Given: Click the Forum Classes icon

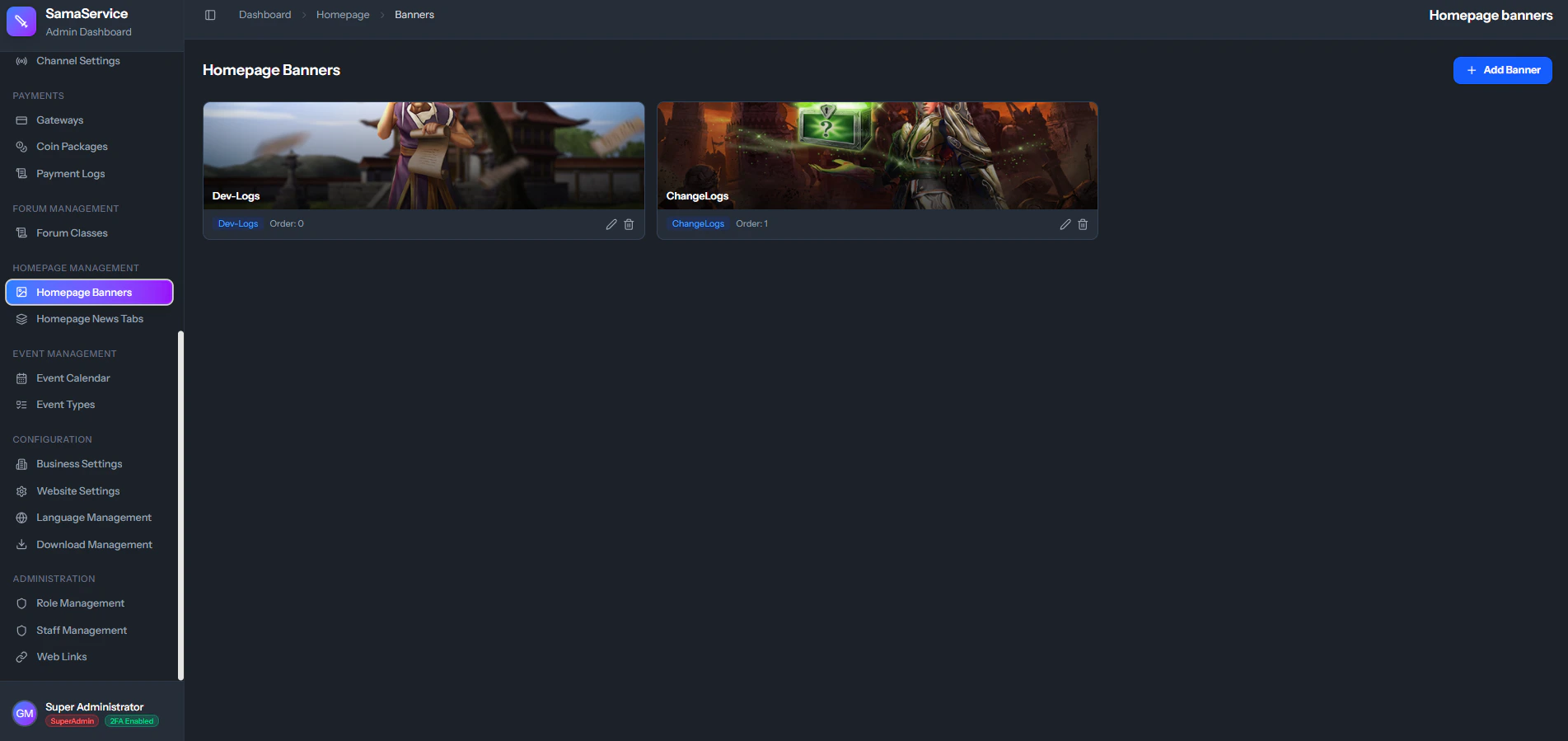Looking at the screenshot, I should pos(21,233).
